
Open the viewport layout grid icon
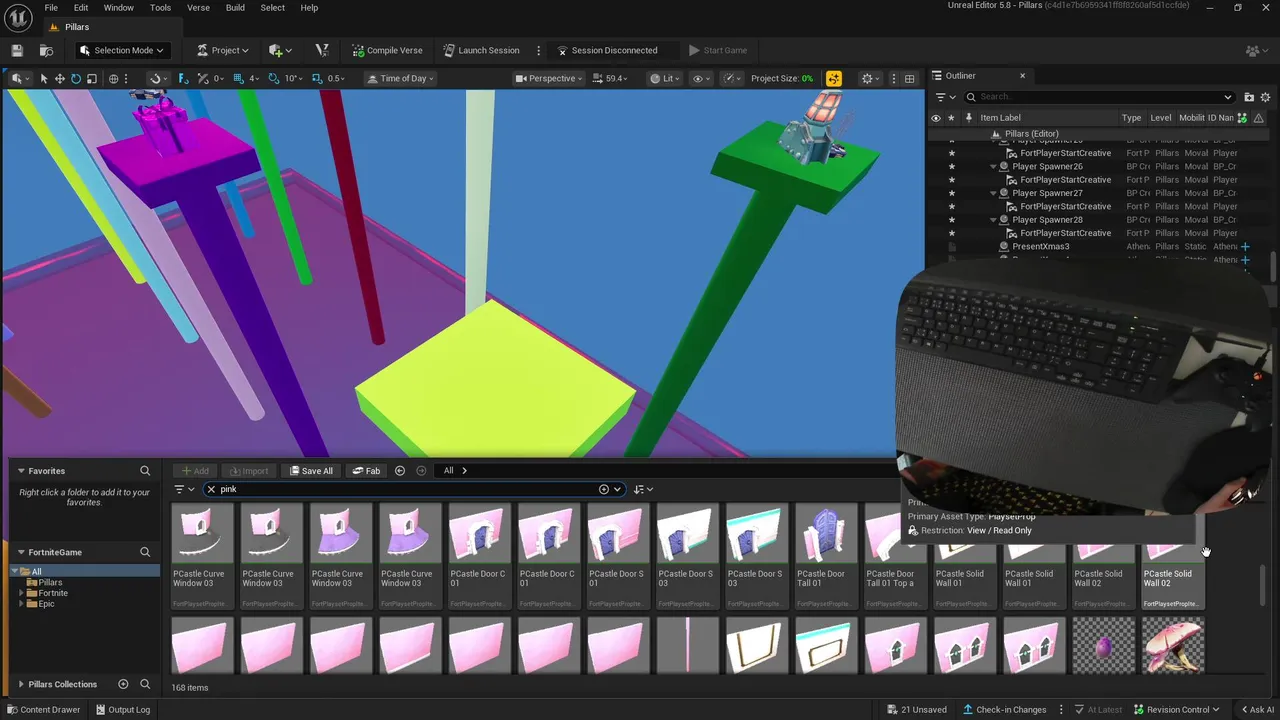tap(909, 78)
